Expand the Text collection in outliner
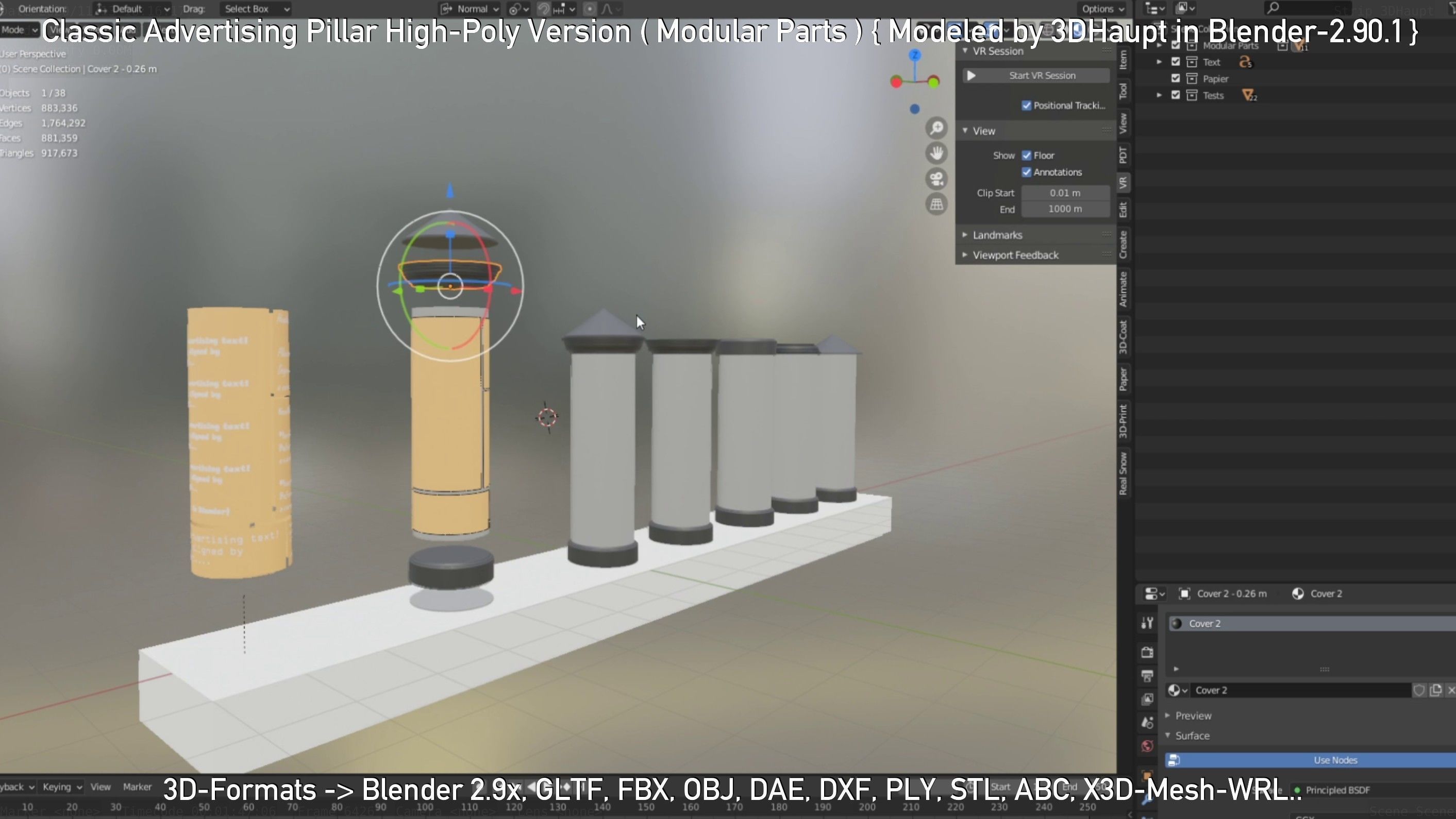 (x=1159, y=62)
